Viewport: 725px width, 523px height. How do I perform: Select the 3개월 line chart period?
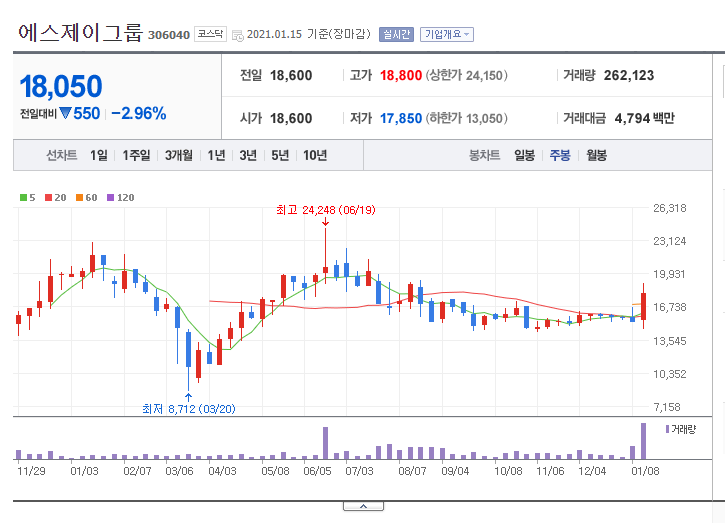pyautogui.click(x=178, y=155)
